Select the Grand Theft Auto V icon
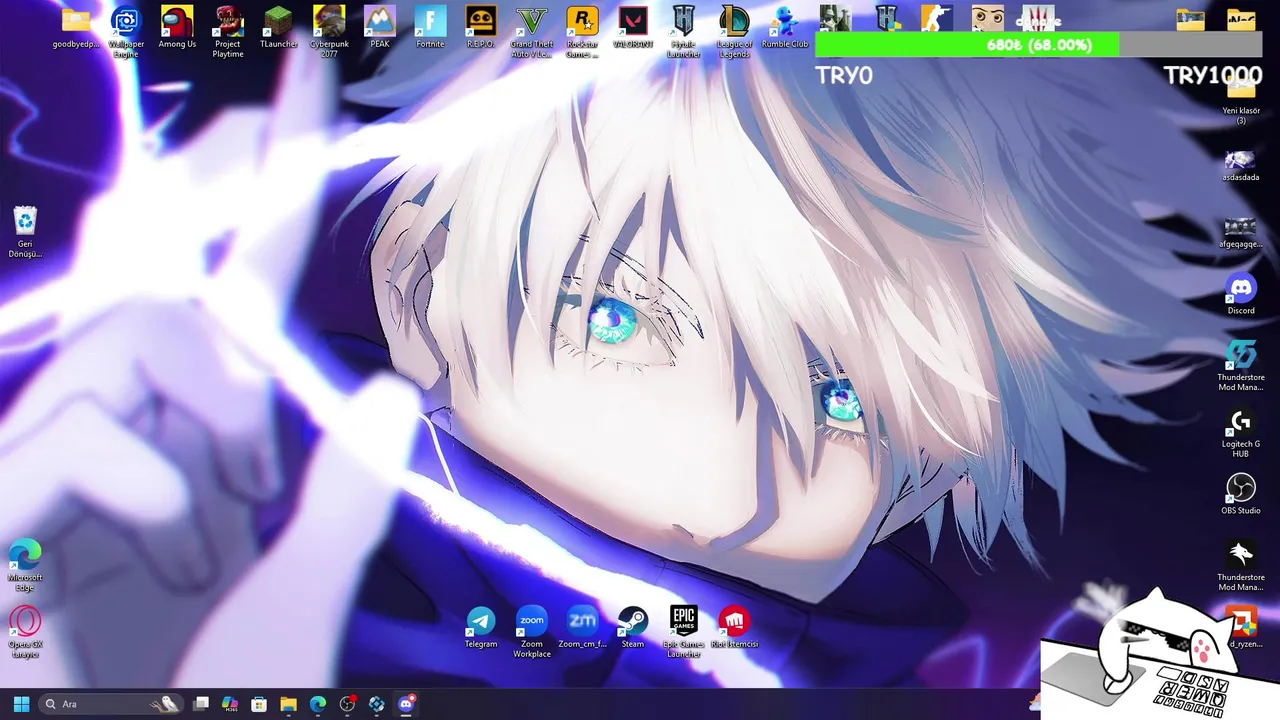Image resolution: width=1280 pixels, height=720 pixels. tap(532, 20)
